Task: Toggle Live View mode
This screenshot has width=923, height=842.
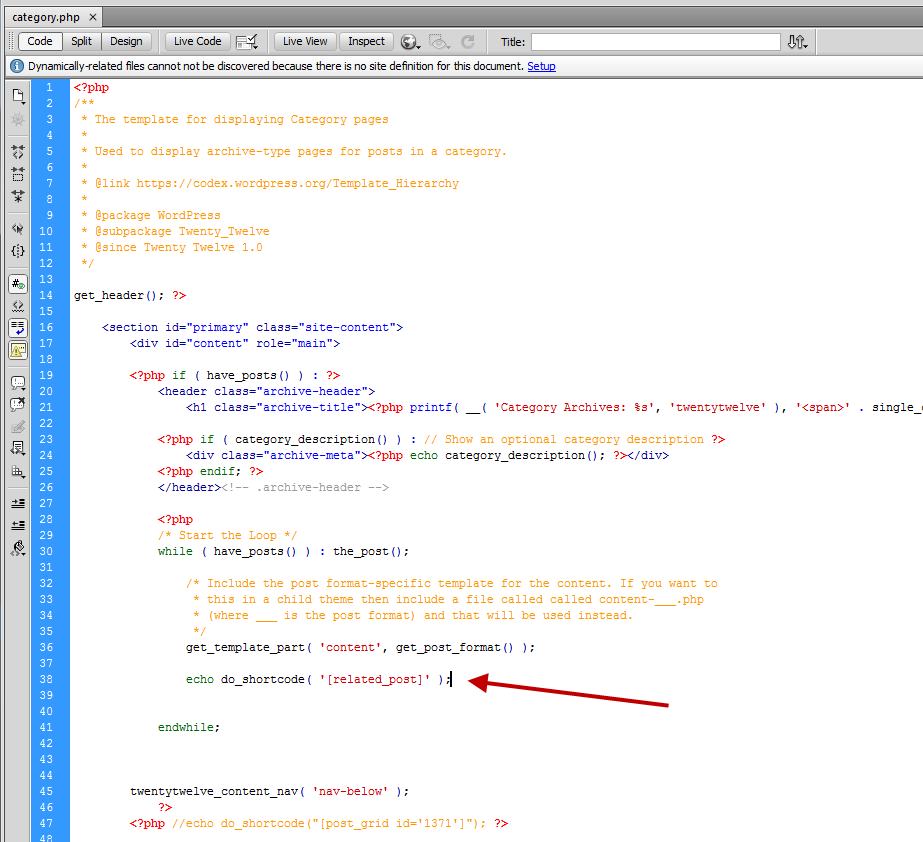Action: click(x=305, y=41)
